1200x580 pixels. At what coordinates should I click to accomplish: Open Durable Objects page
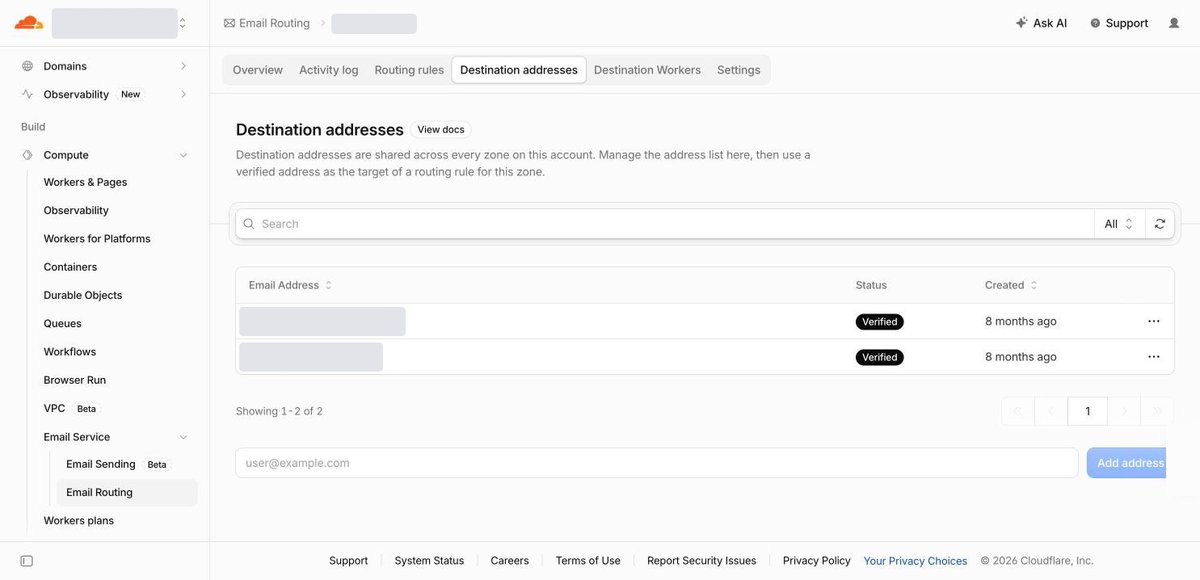[x=83, y=295]
